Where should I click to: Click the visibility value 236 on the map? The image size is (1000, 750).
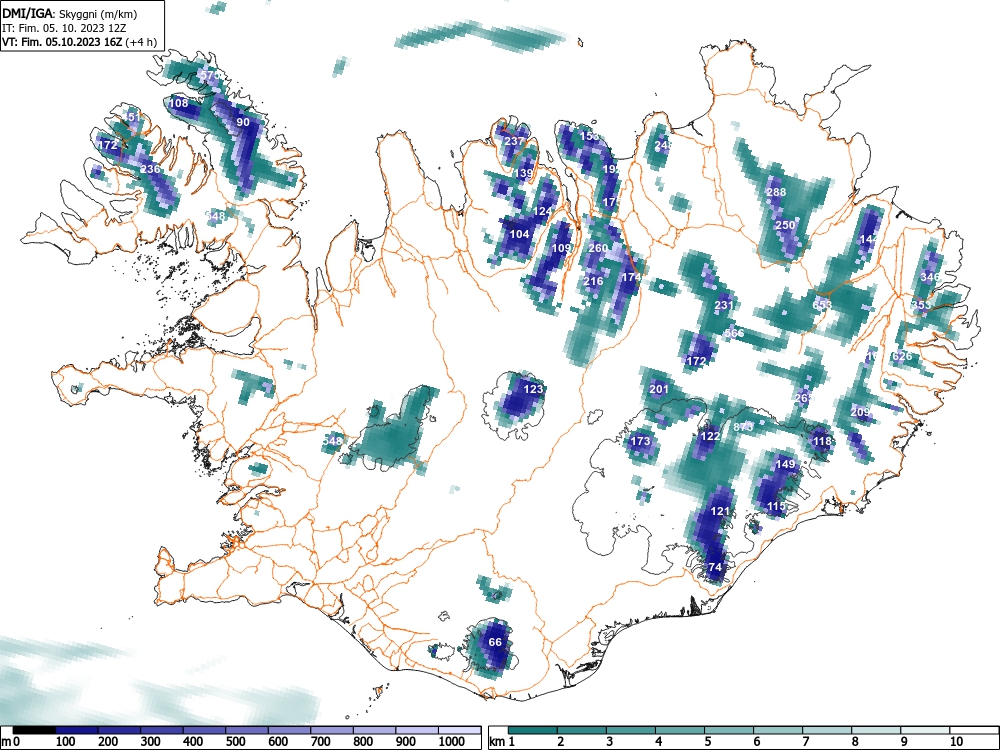151,169
